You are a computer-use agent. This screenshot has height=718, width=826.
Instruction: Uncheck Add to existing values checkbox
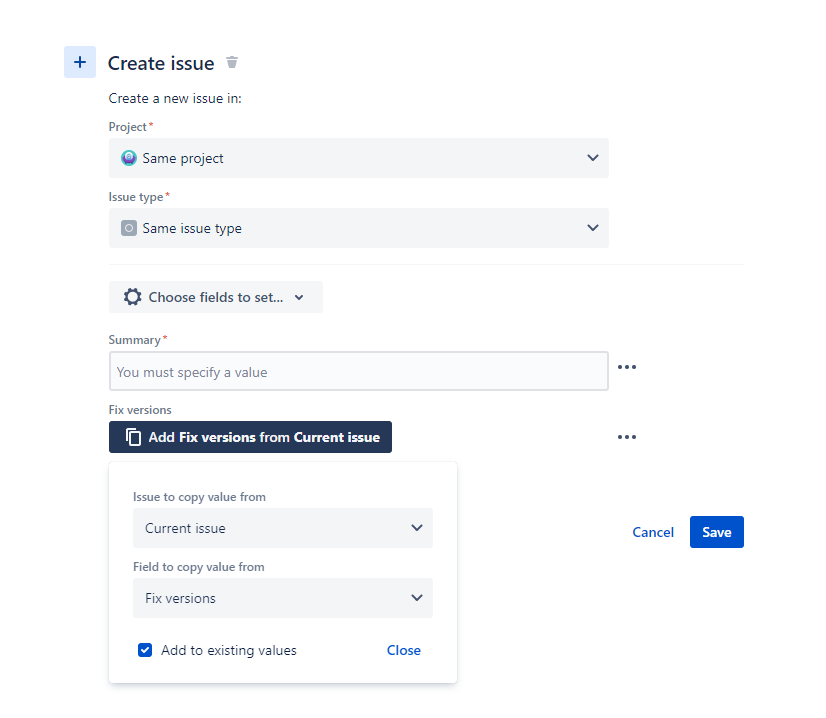[x=145, y=650]
